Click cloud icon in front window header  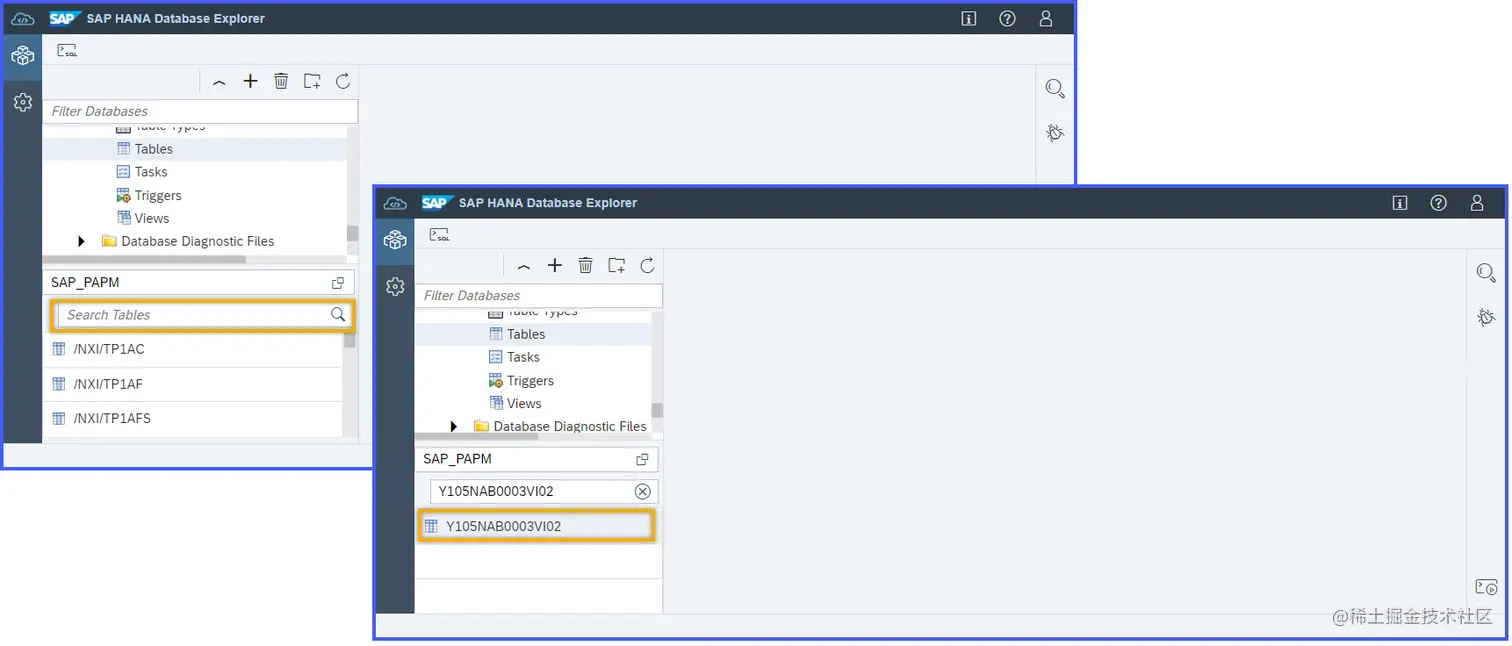(x=395, y=202)
